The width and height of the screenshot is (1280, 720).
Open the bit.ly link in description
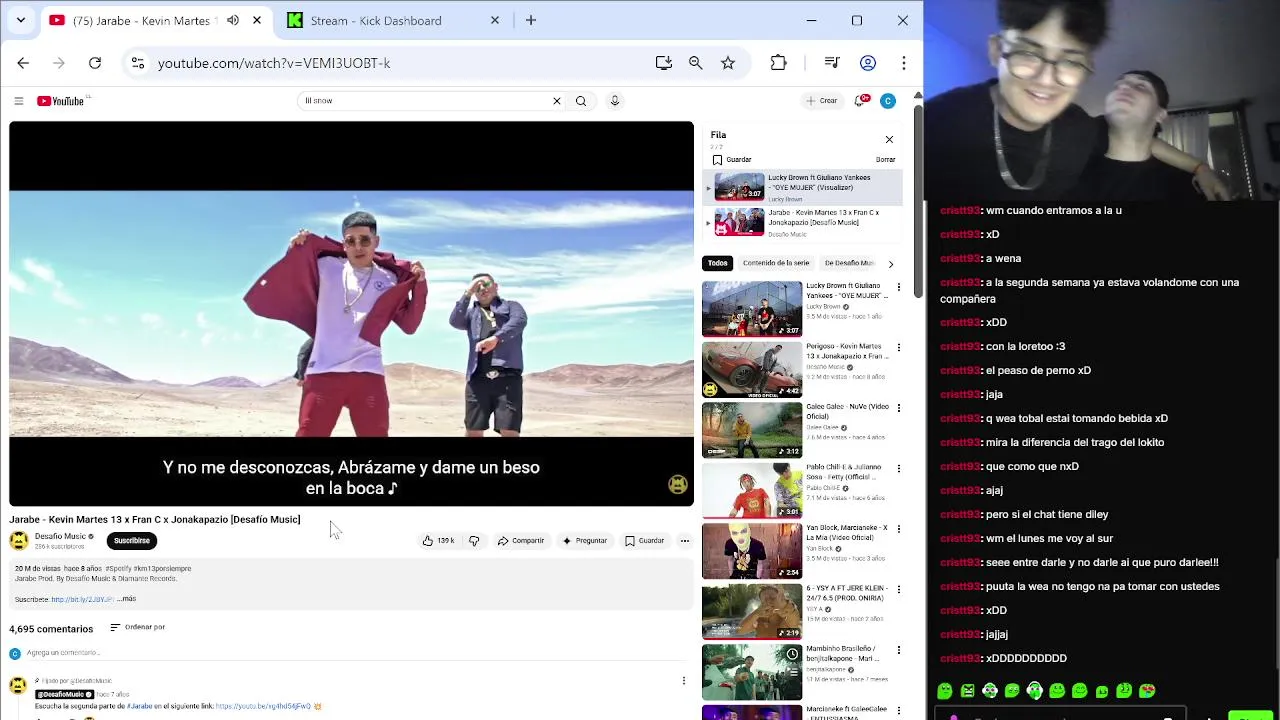[82, 599]
